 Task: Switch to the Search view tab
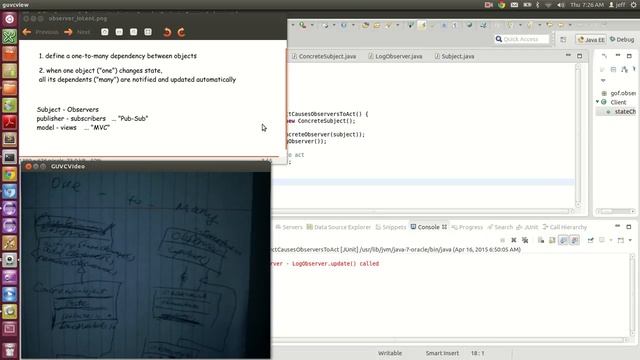pyautogui.click(x=500, y=227)
